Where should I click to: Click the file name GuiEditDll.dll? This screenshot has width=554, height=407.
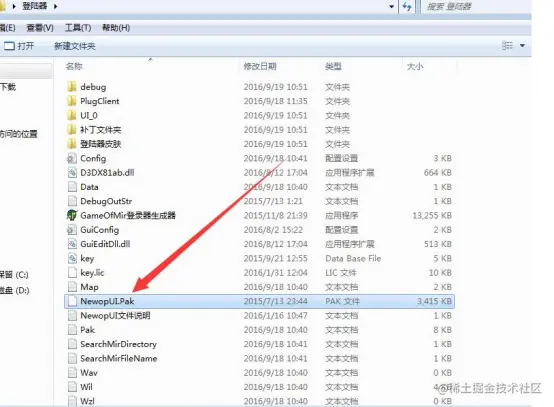pyautogui.click(x=105, y=244)
